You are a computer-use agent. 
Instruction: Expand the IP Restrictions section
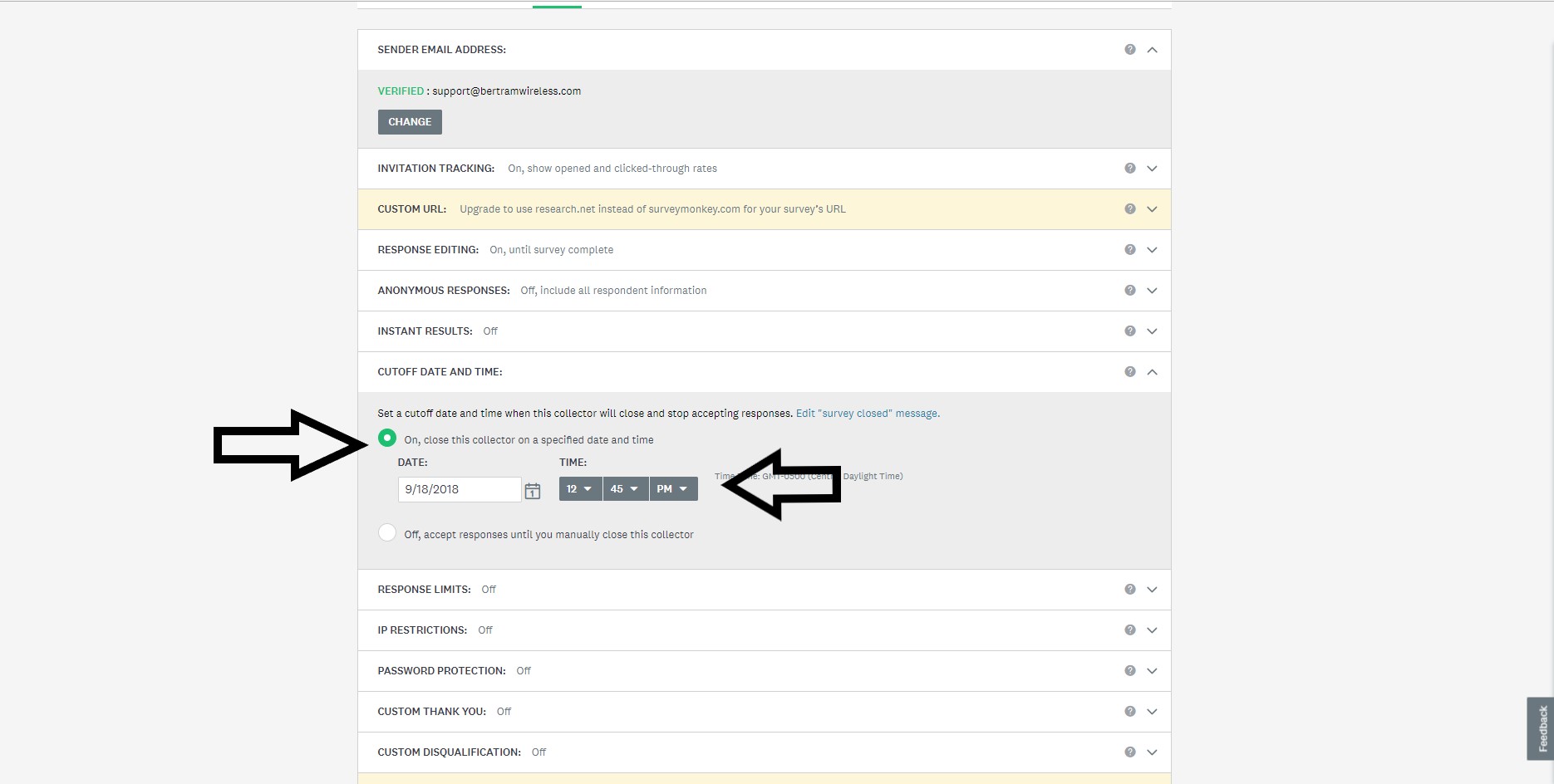click(x=1152, y=630)
